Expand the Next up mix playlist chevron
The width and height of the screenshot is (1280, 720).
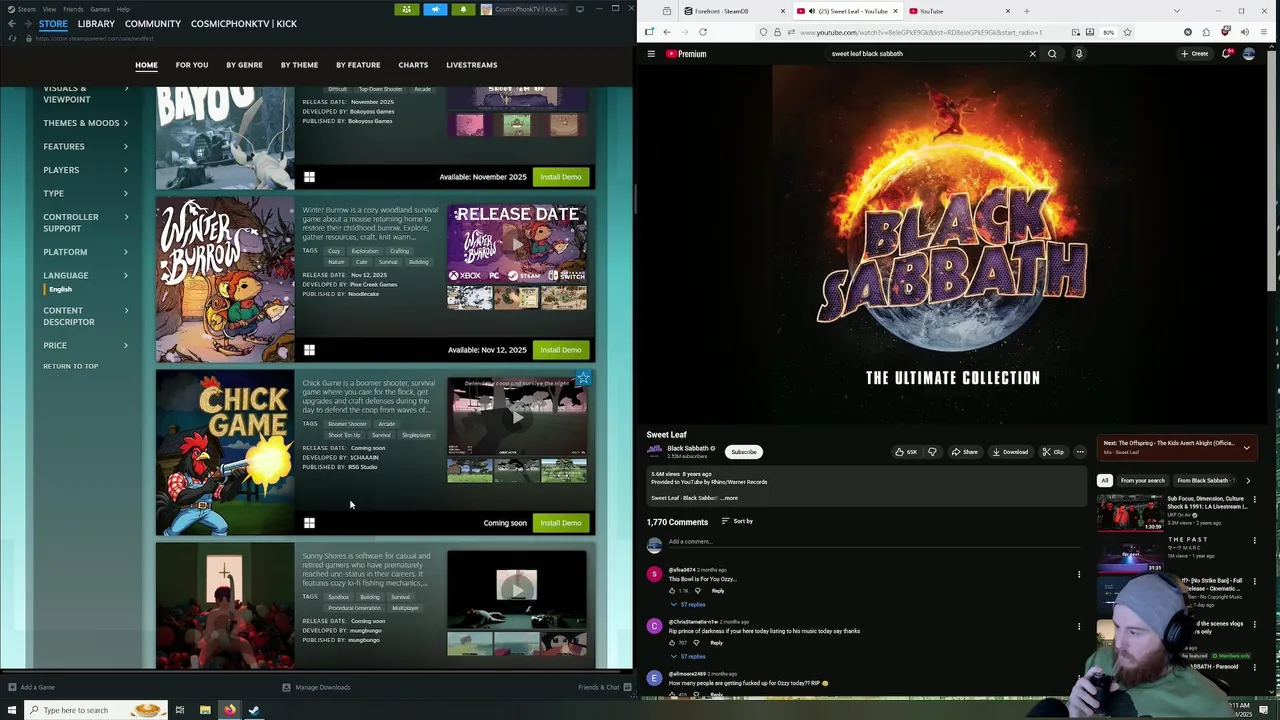(1246, 447)
